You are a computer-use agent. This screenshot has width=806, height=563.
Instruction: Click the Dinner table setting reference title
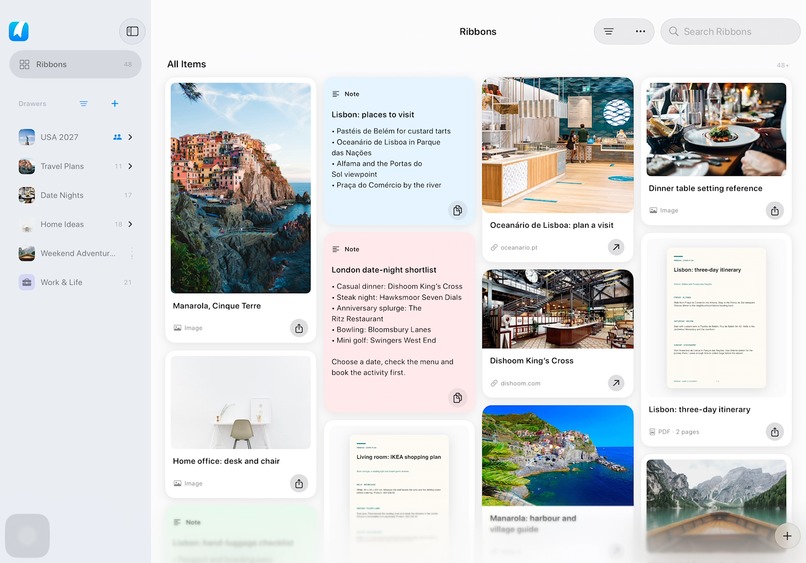coord(705,189)
